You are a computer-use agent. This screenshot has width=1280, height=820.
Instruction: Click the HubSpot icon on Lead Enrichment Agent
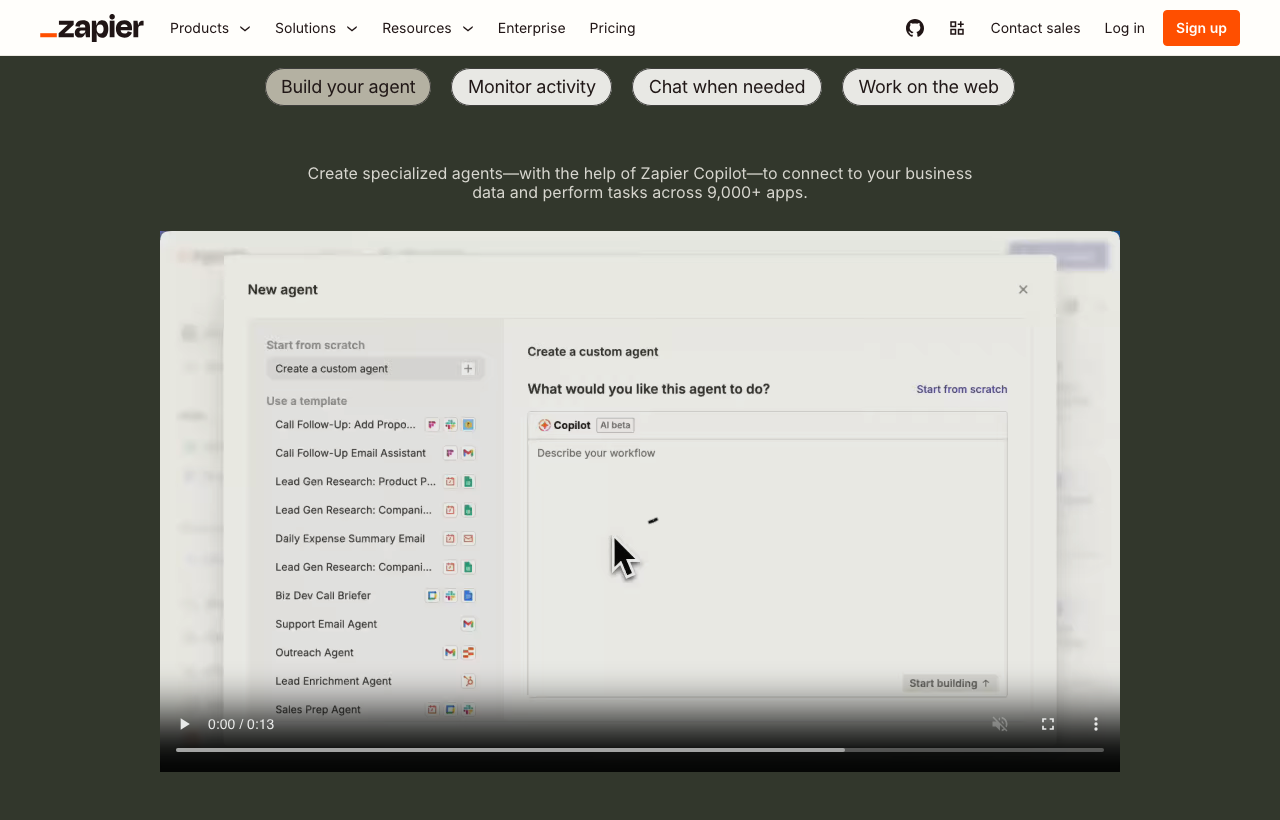(x=468, y=681)
